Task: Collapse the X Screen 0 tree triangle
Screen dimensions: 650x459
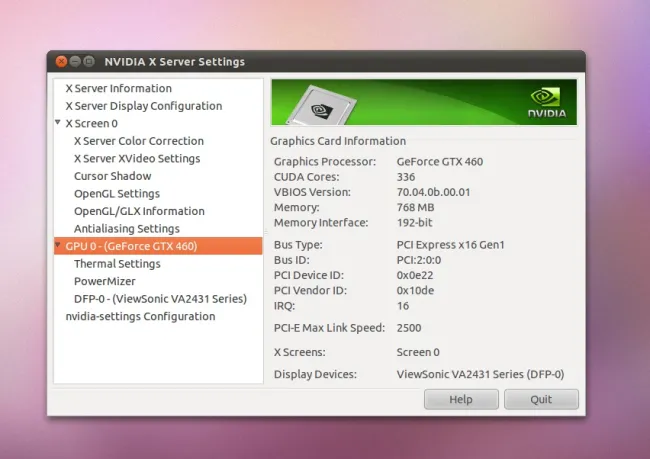Action: (58, 123)
